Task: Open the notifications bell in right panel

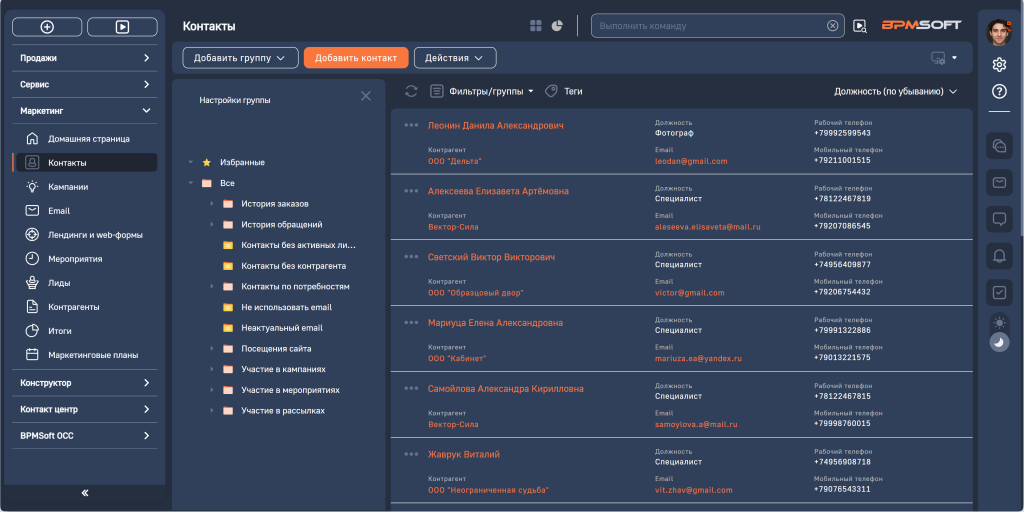Action: tap(998, 256)
